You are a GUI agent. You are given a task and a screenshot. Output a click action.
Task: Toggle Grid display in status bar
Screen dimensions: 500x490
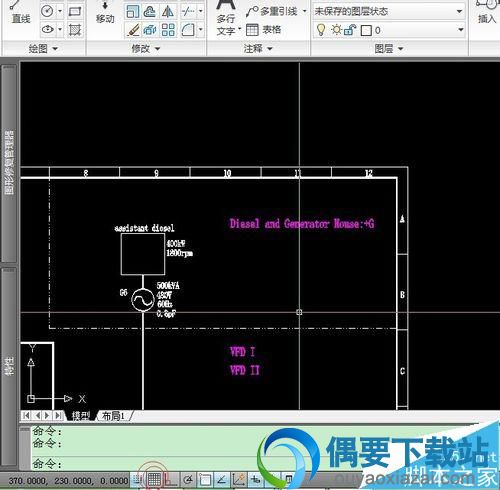[154, 480]
